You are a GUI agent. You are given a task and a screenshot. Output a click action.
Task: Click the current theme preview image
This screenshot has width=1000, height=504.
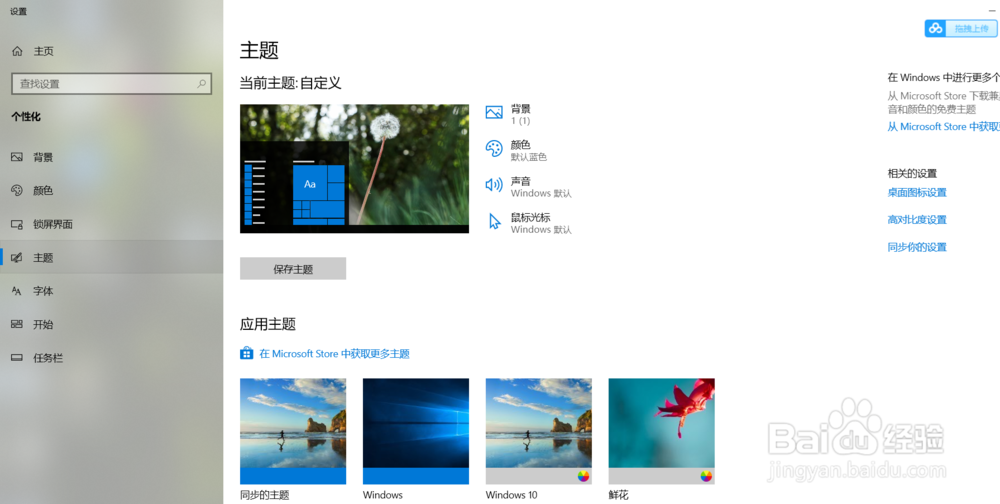pos(354,168)
